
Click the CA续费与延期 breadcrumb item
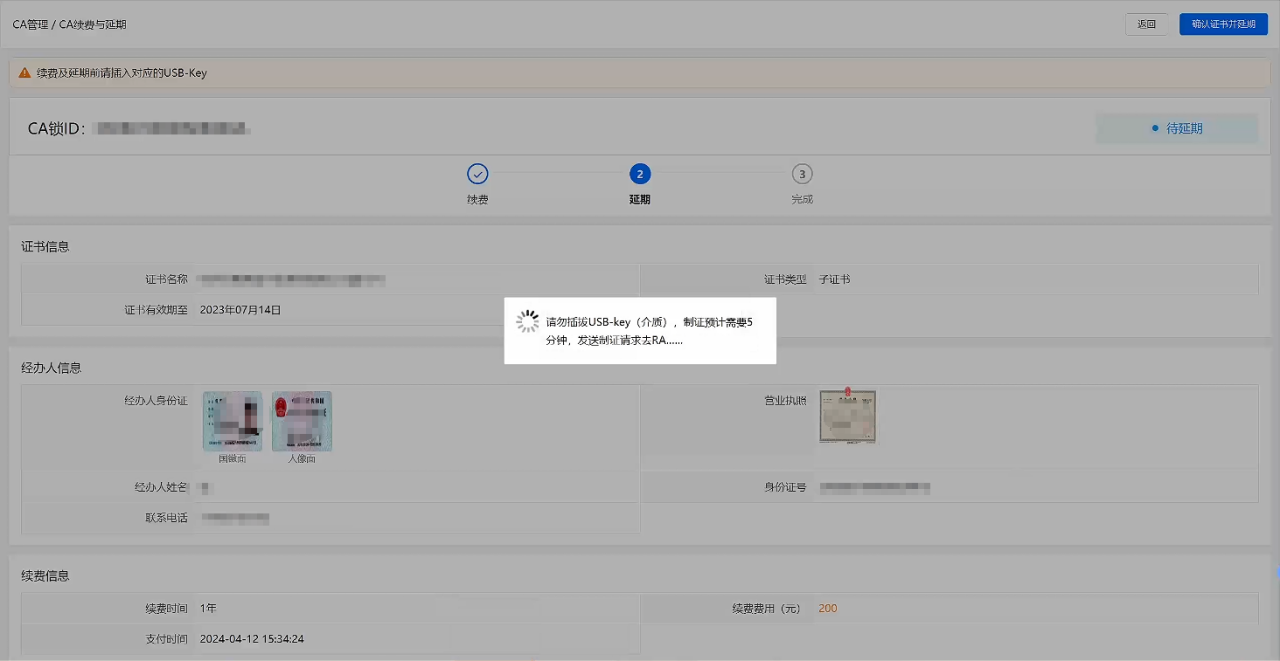point(93,24)
